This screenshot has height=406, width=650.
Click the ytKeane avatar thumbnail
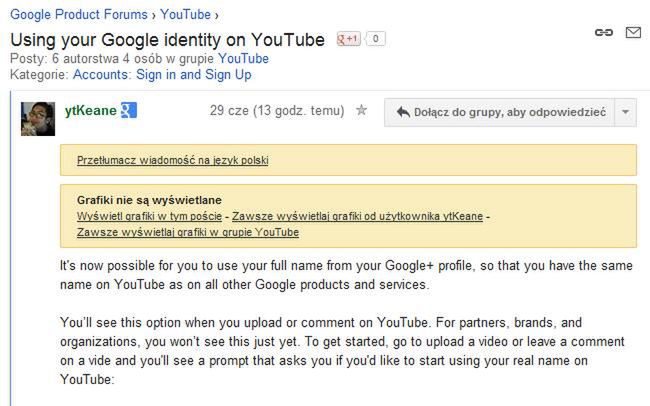pos(38,119)
